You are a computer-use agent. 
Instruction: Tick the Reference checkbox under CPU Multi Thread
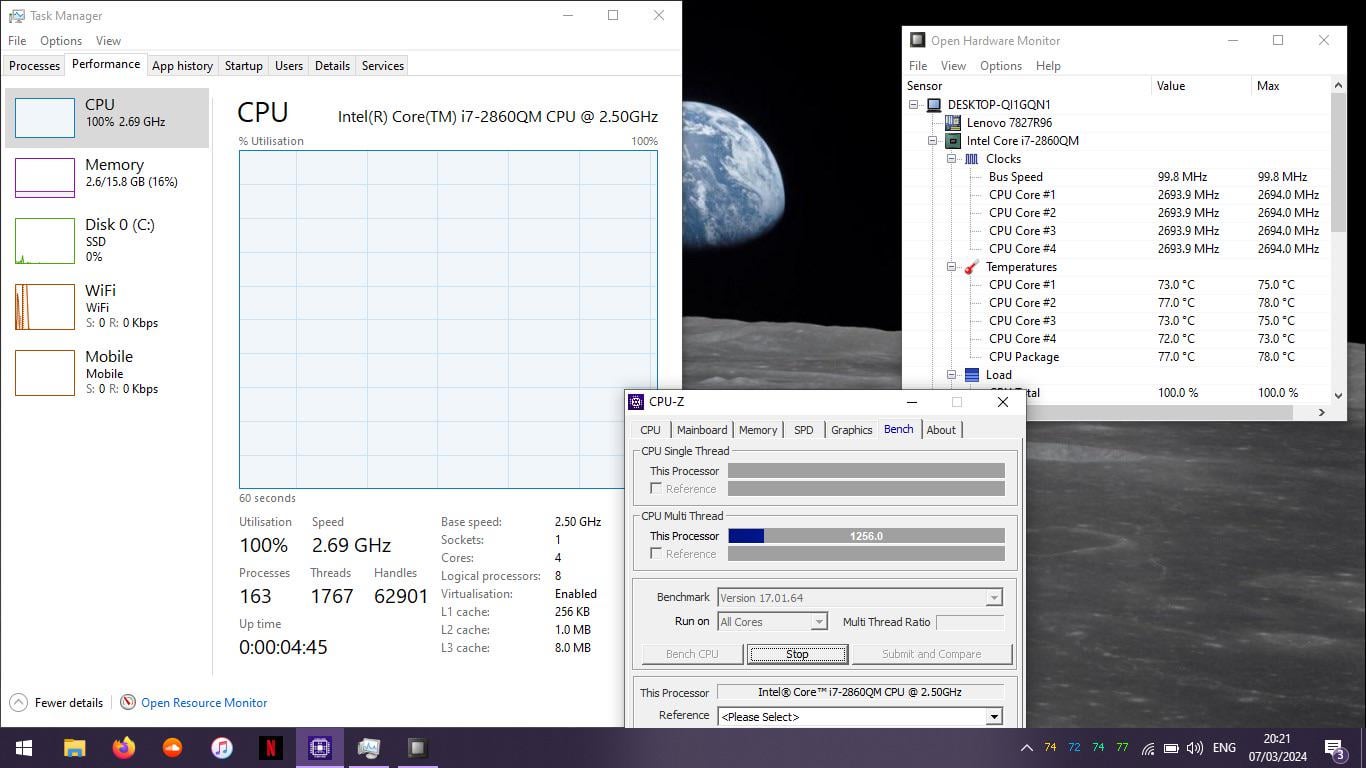656,553
